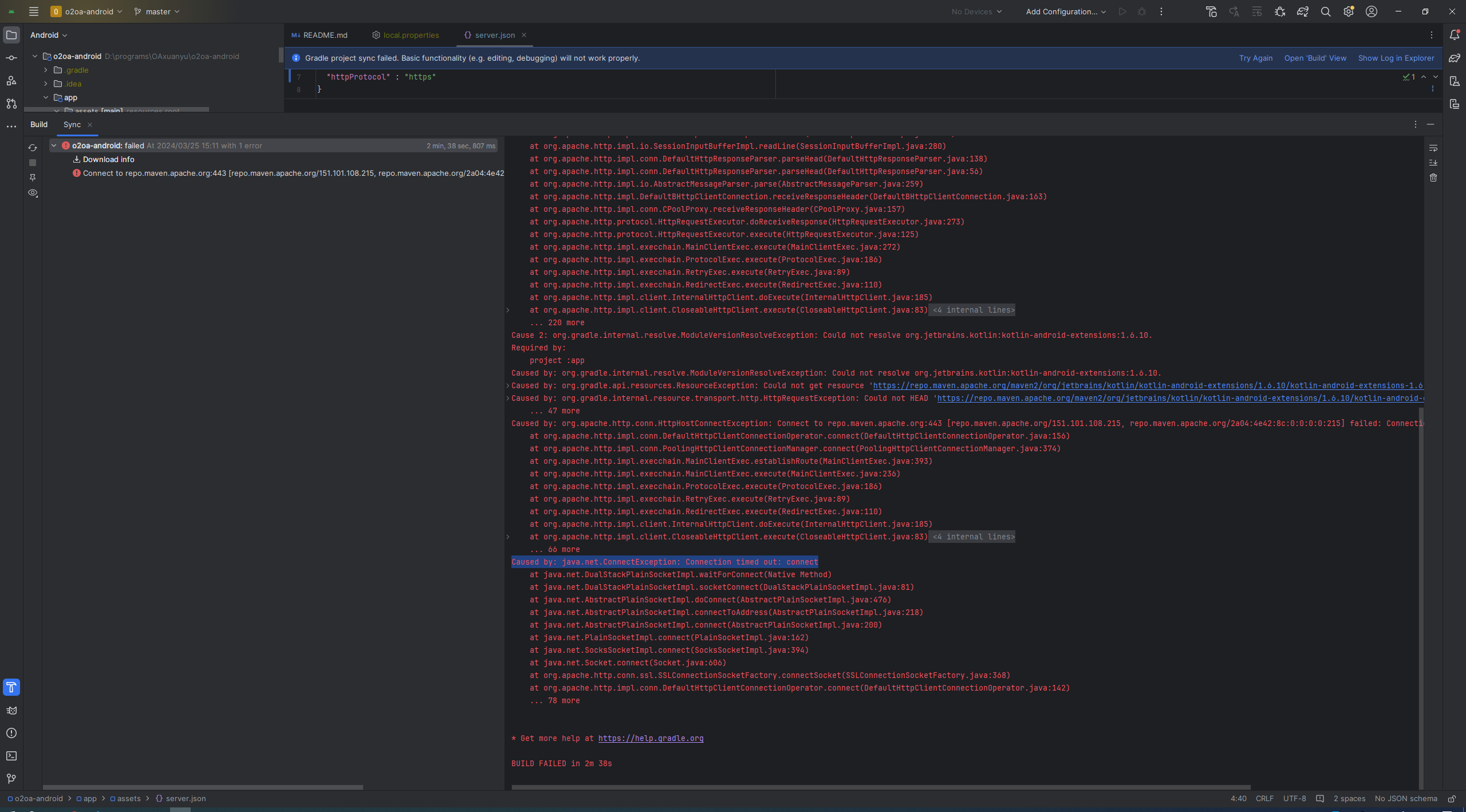Click the sync restart icon in Build panel
Screen dimensions: 1466x812
33,148
